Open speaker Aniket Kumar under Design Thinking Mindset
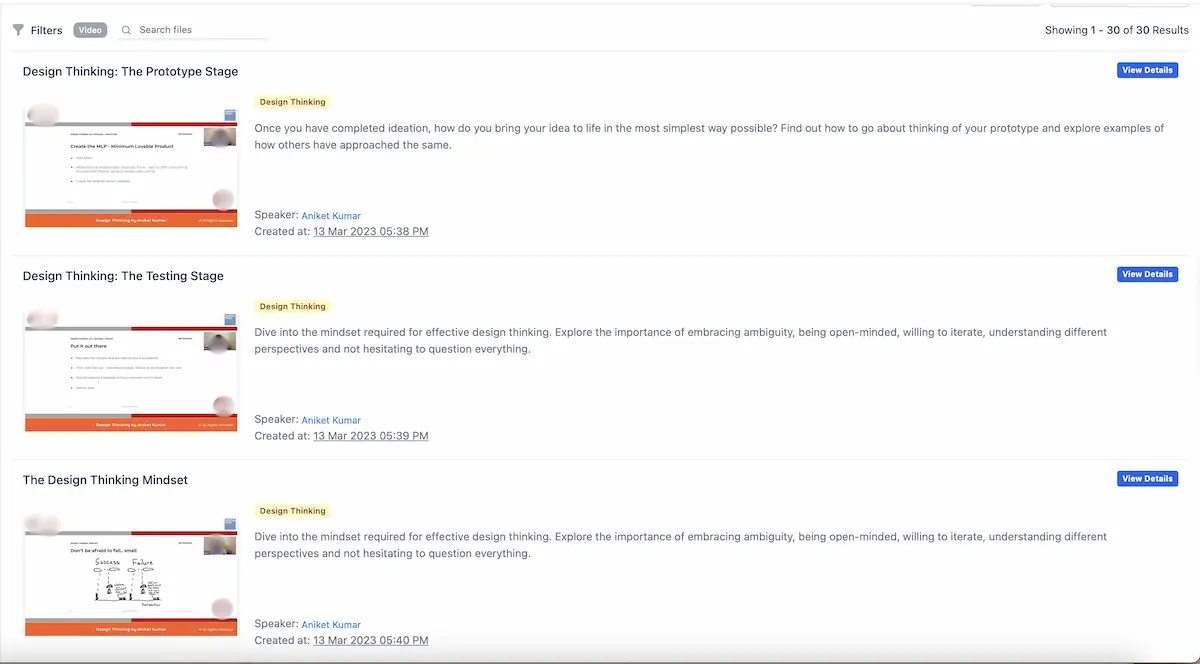Image resolution: width=1200 pixels, height=664 pixels. point(331,623)
